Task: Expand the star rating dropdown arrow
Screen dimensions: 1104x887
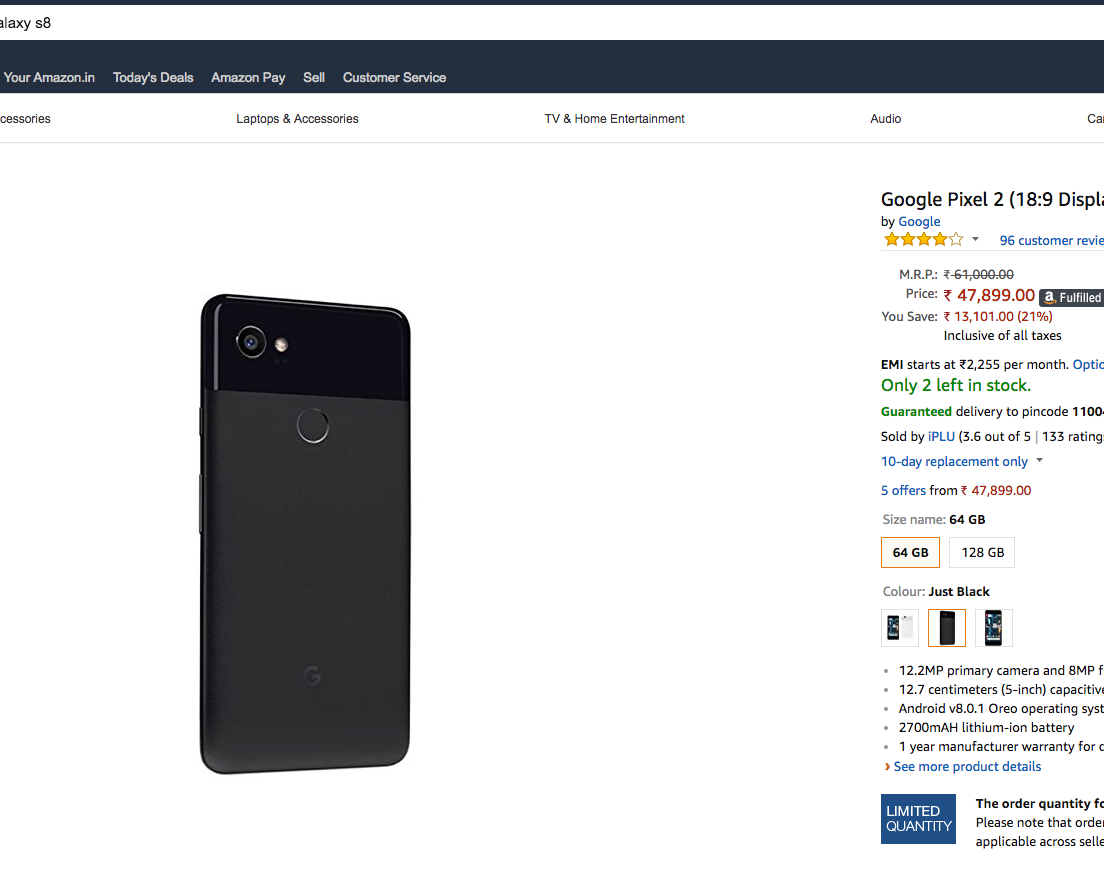Action: coord(976,240)
